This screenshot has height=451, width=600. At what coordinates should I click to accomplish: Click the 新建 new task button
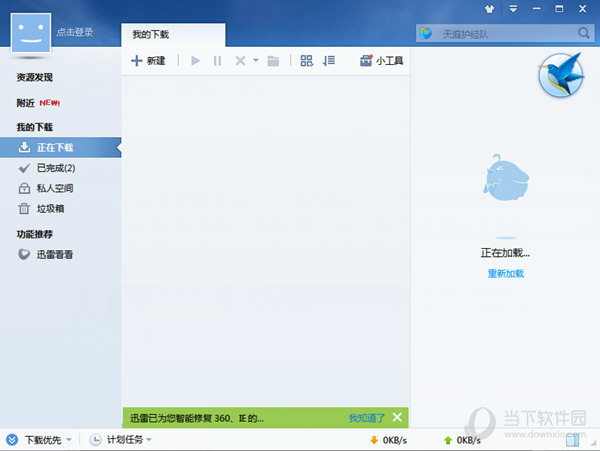[148, 61]
